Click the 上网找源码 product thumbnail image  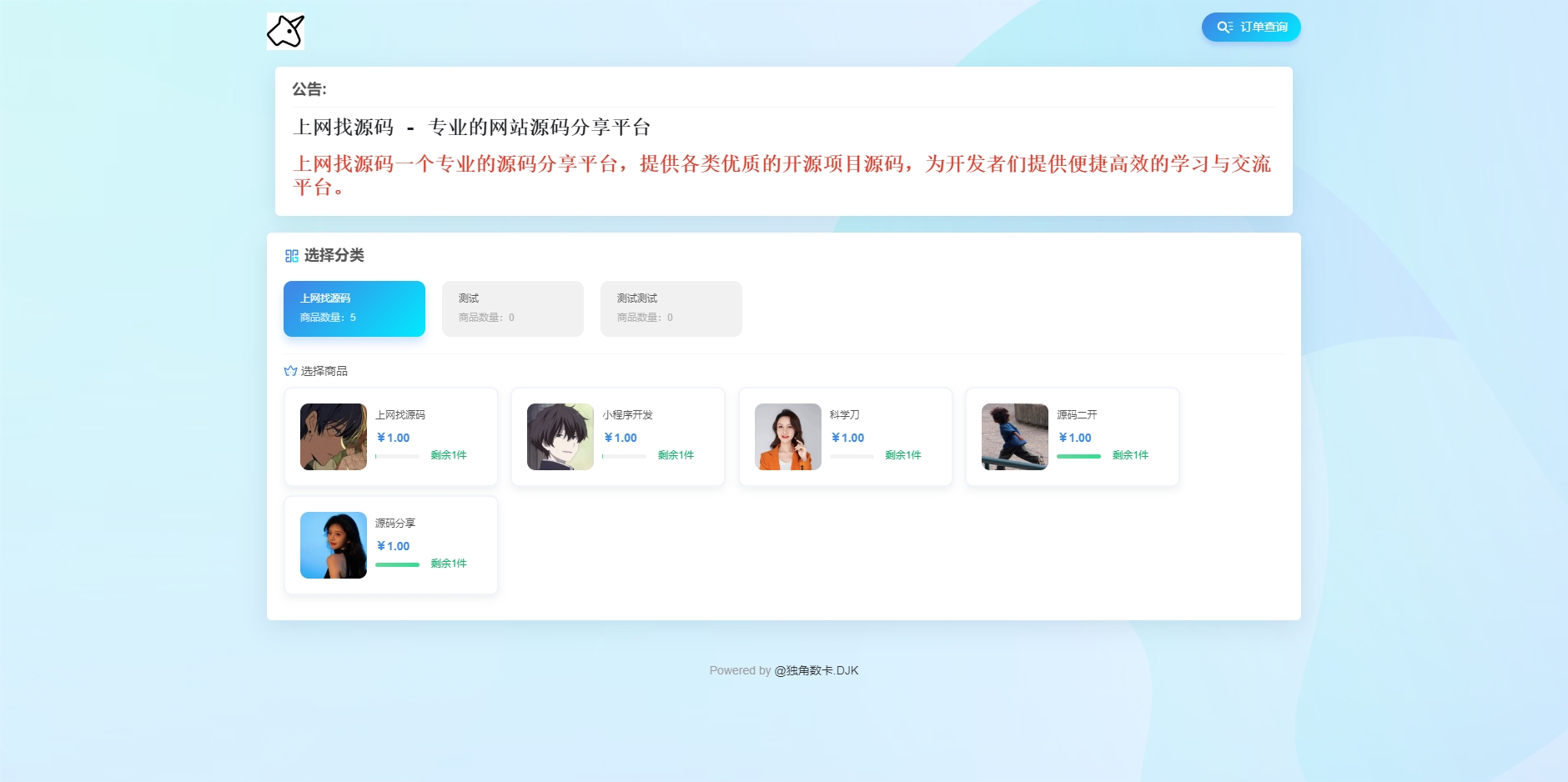[334, 437]
